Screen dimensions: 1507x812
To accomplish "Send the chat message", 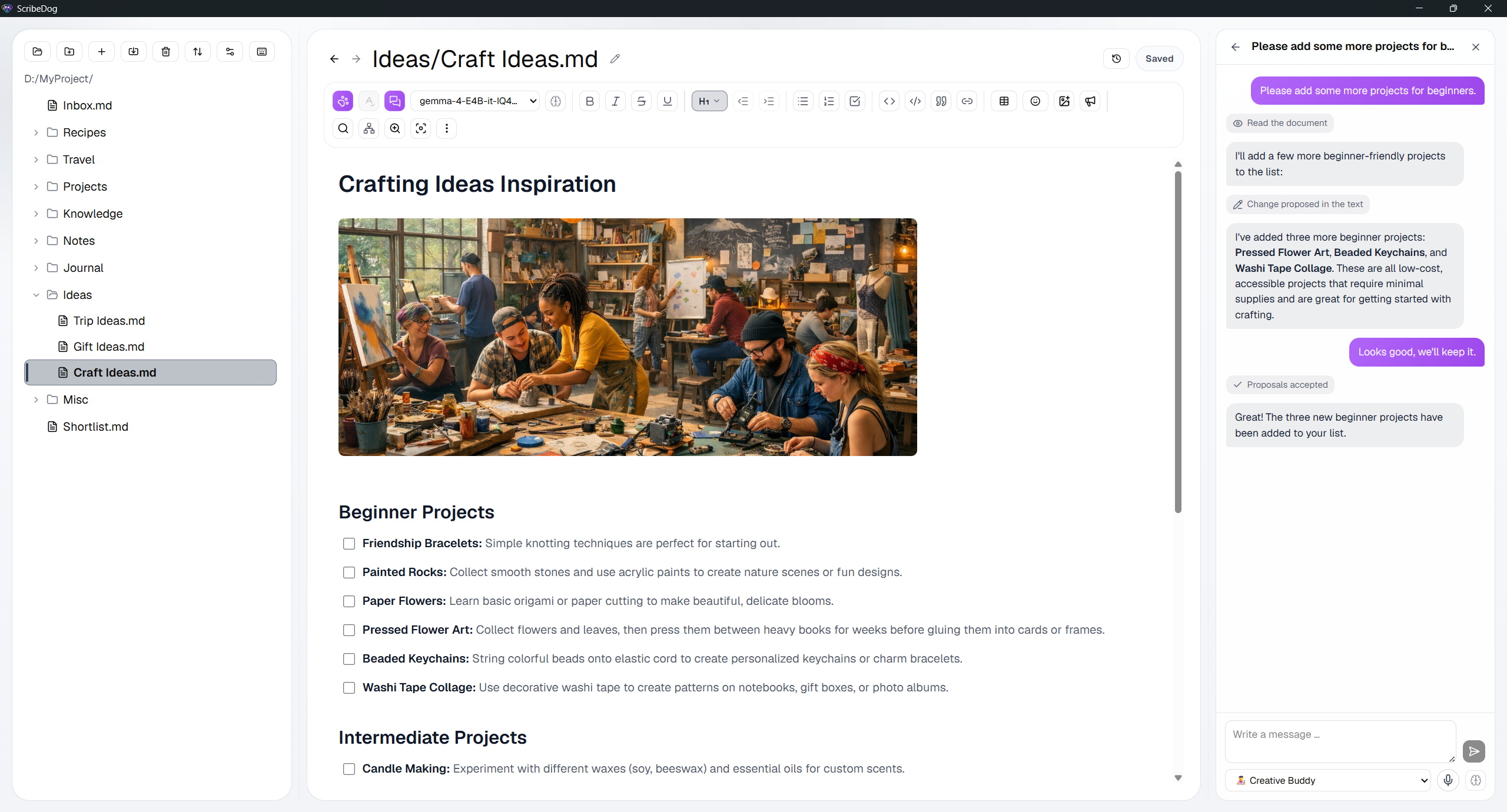I will pos(1474,751).
